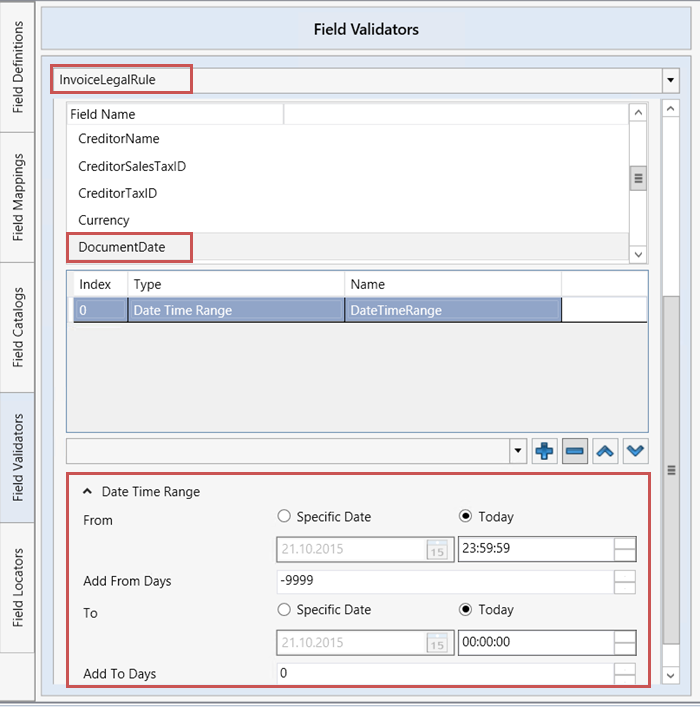This screenshot has height=707, width=700.
Task: Select Specific Date radio under To
Action: pos(284,610)
